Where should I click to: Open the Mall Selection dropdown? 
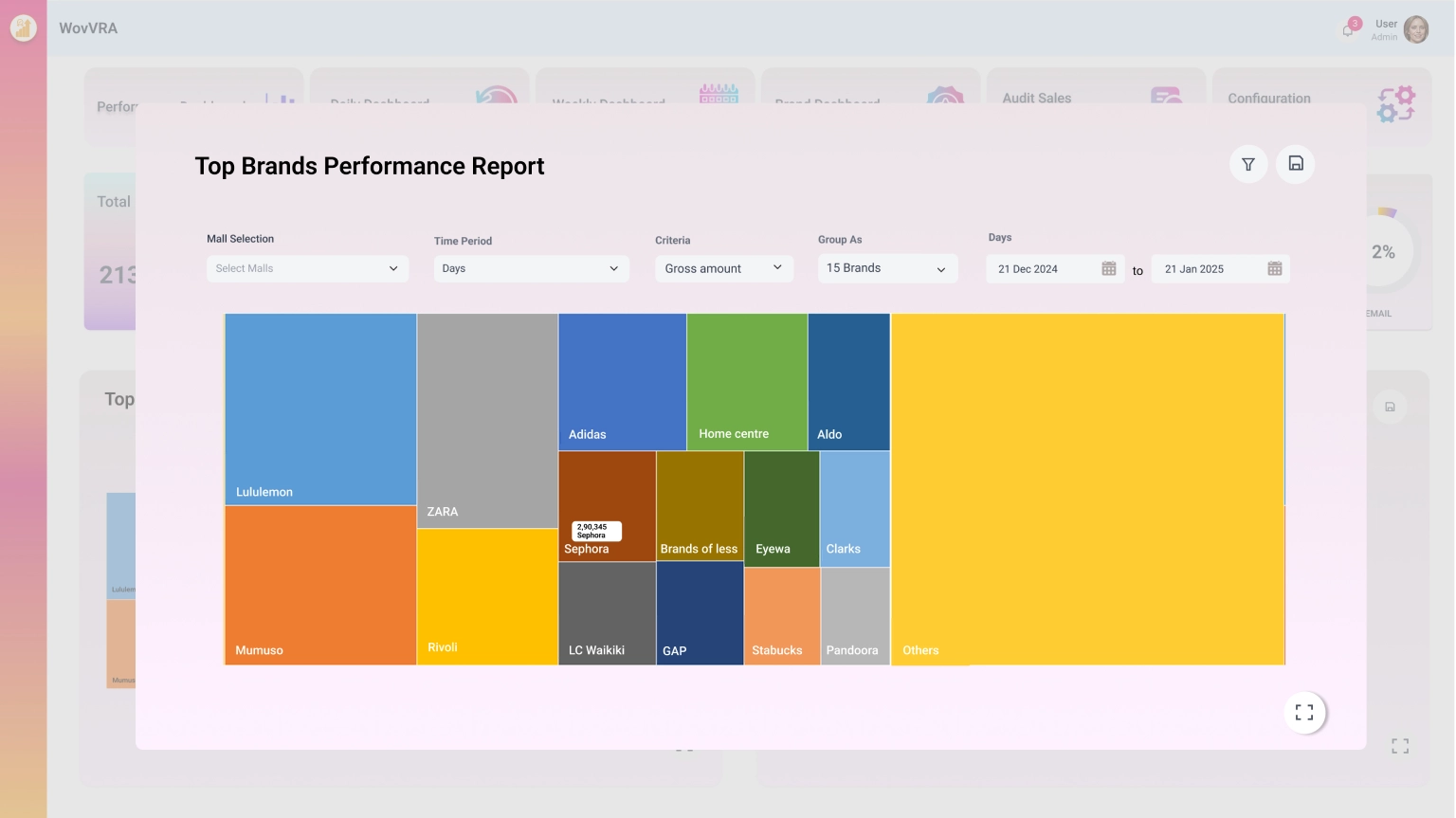(x=308, y=268)
